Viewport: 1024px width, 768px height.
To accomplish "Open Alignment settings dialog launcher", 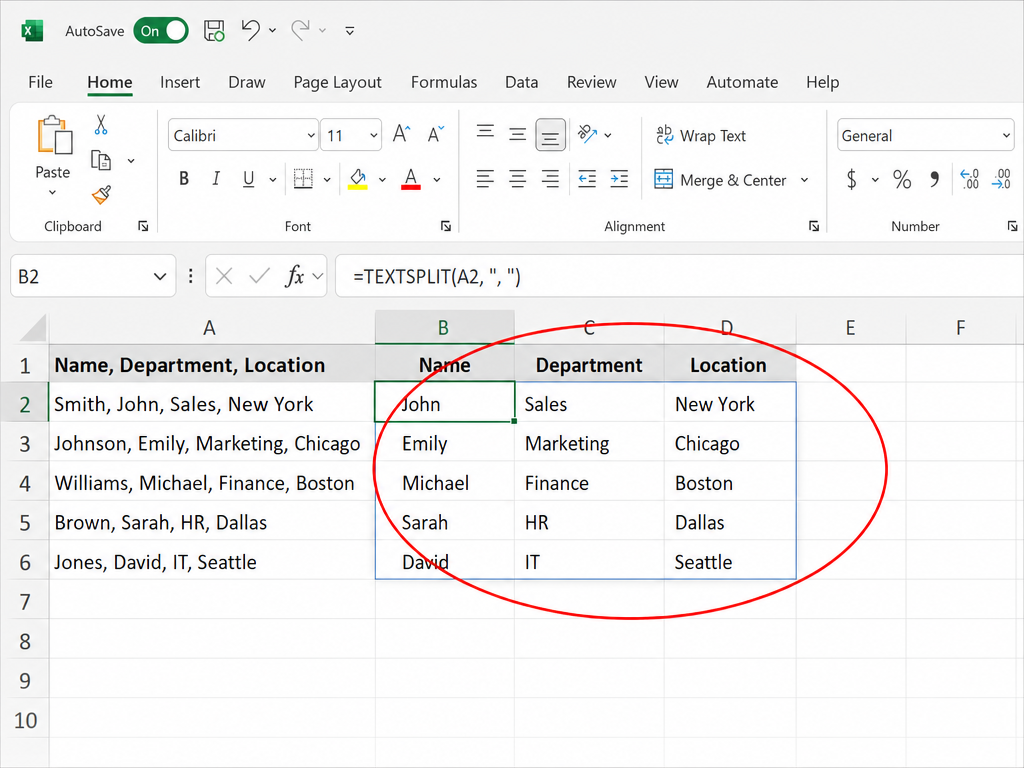I will tap(814, 226).
